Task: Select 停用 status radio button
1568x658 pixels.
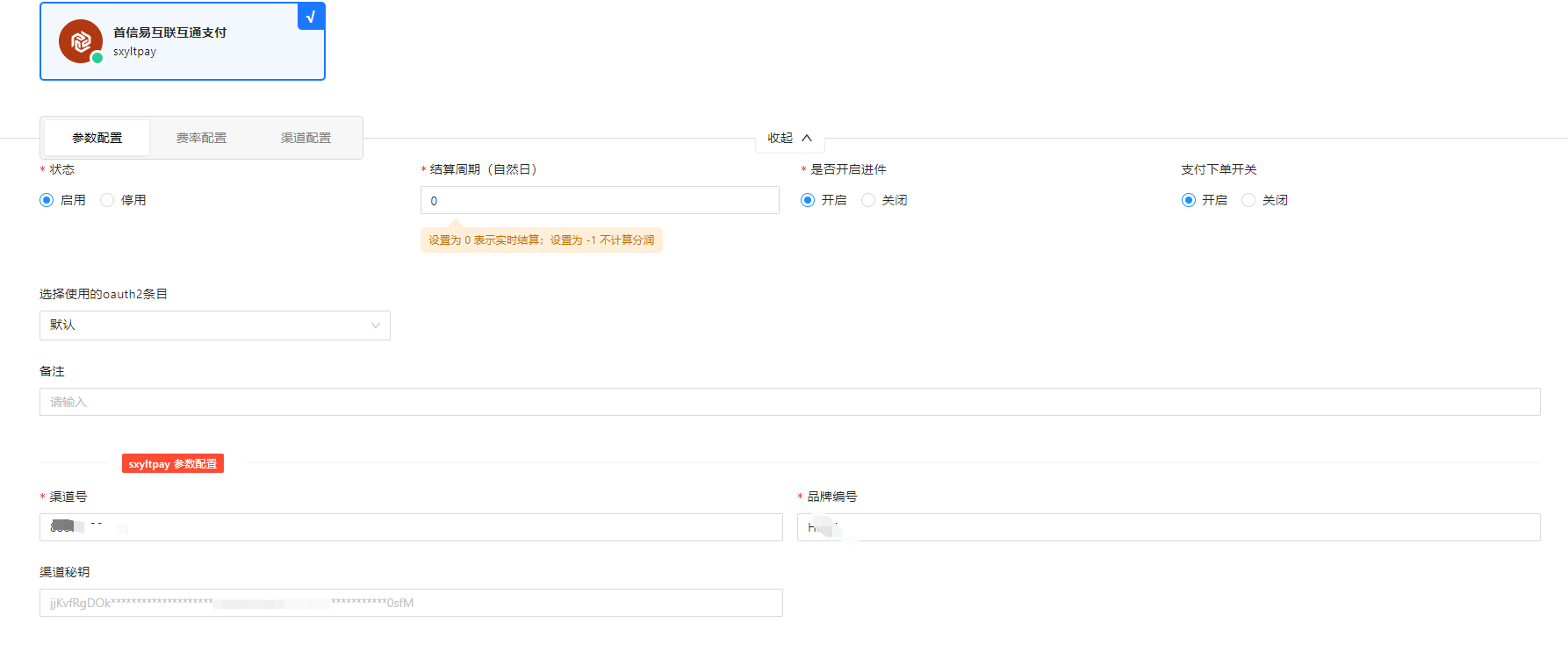Action: [x=107, y=200]
